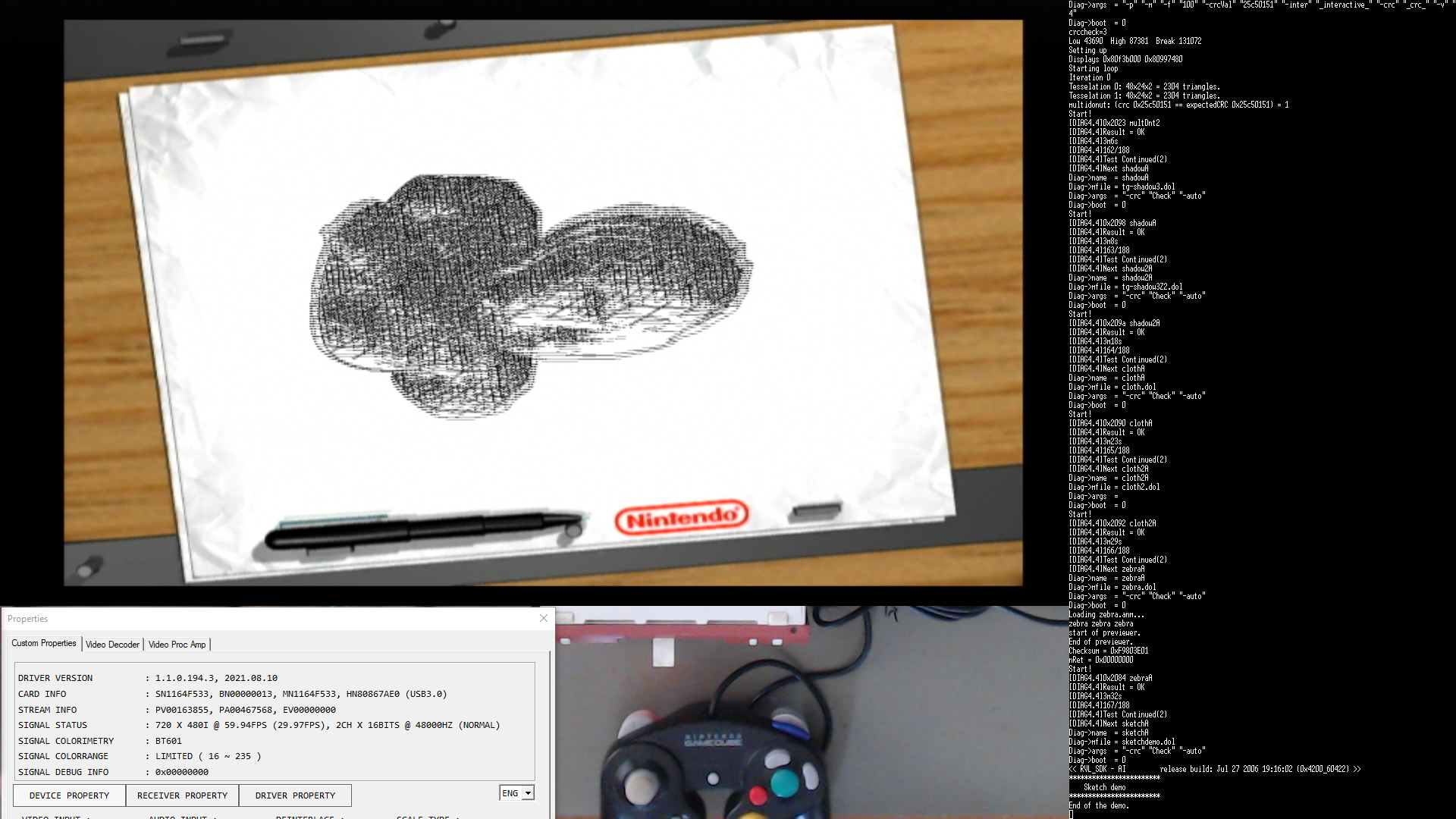The image size is (1456, 819).
Task: Click the RVL_SDK release build console line
Action: pos(1214,769)
